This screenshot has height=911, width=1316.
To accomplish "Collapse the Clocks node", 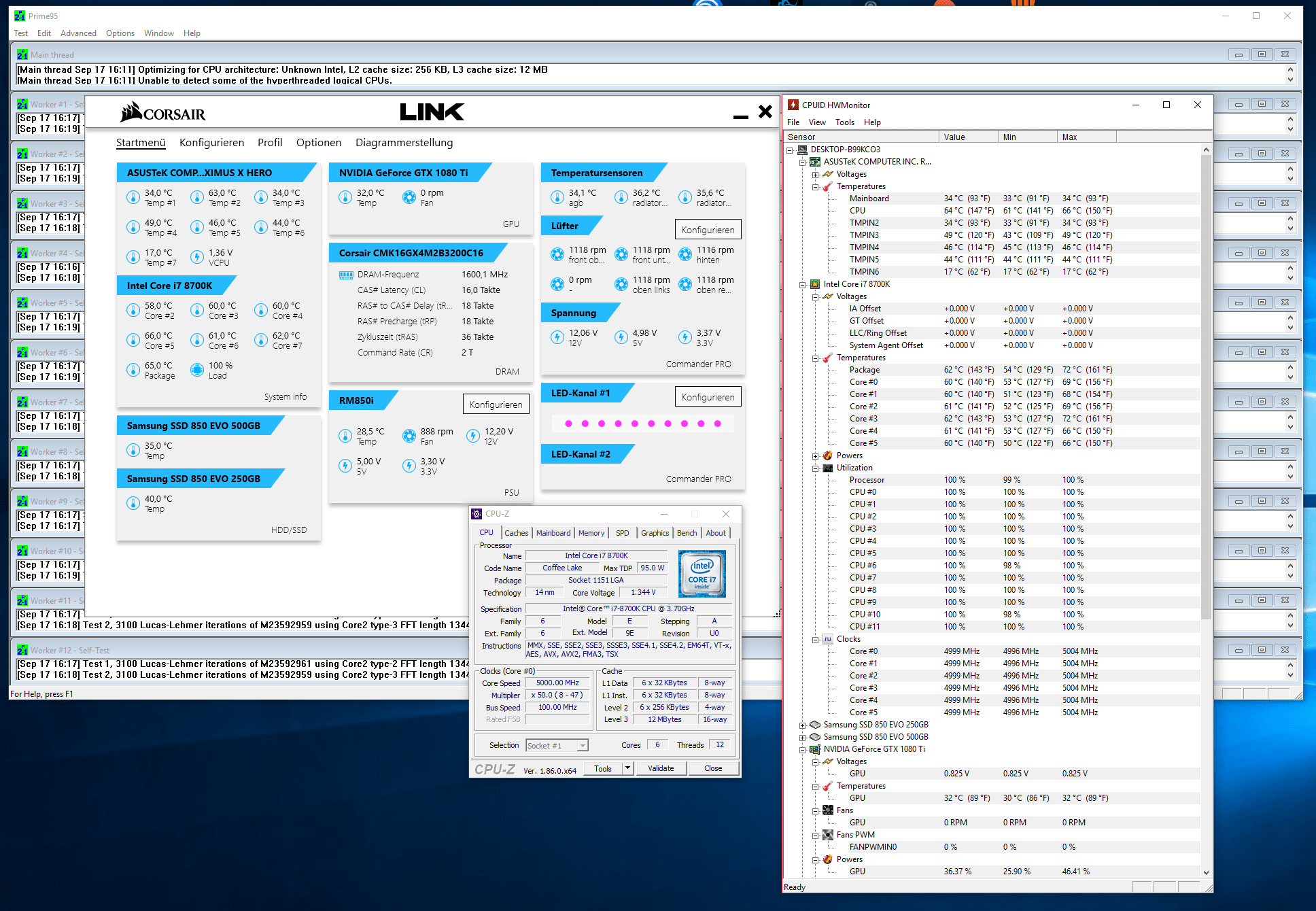I will tap(815, 639).
